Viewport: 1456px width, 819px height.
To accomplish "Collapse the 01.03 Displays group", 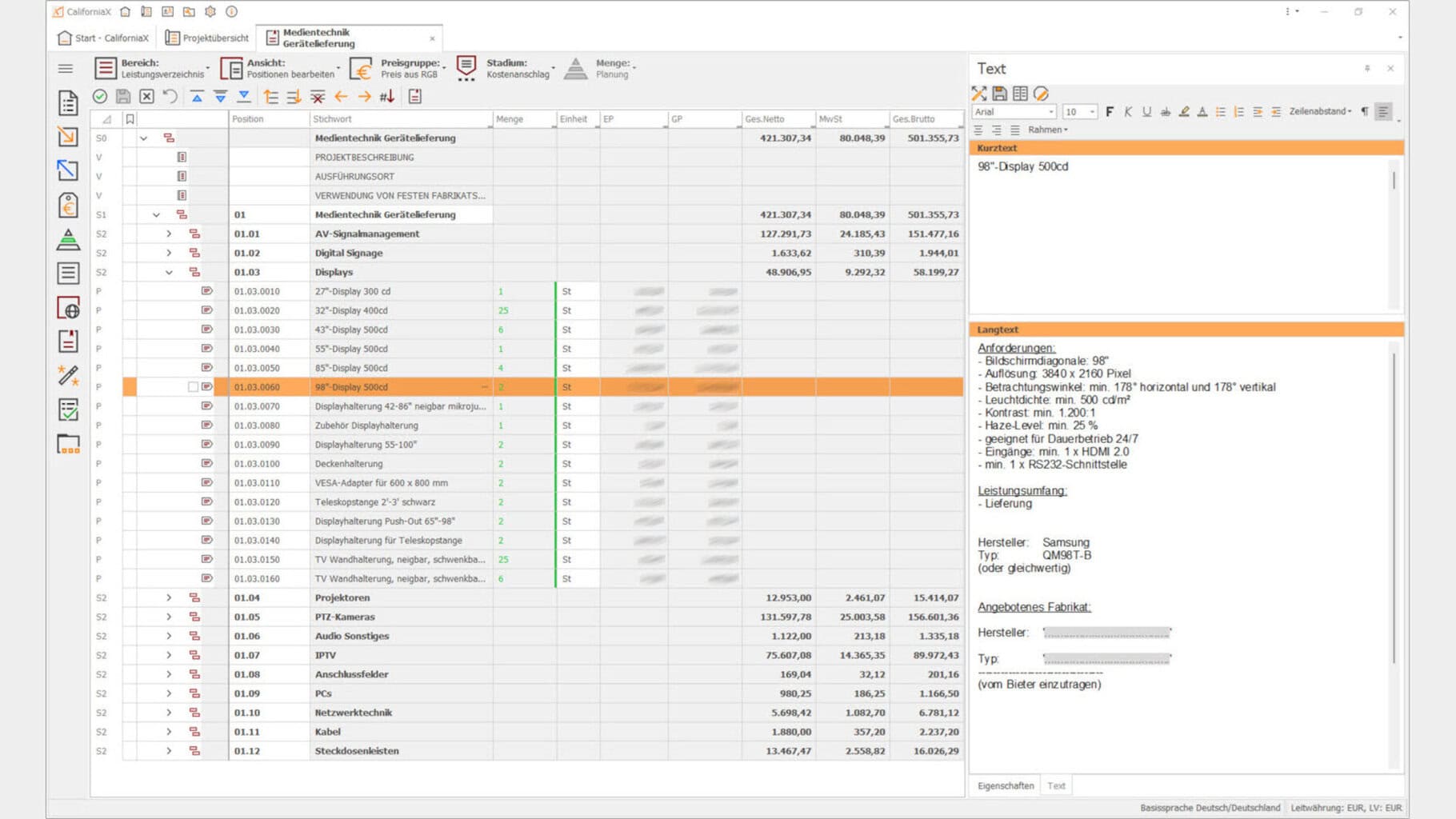I will [x=169, y=273].
